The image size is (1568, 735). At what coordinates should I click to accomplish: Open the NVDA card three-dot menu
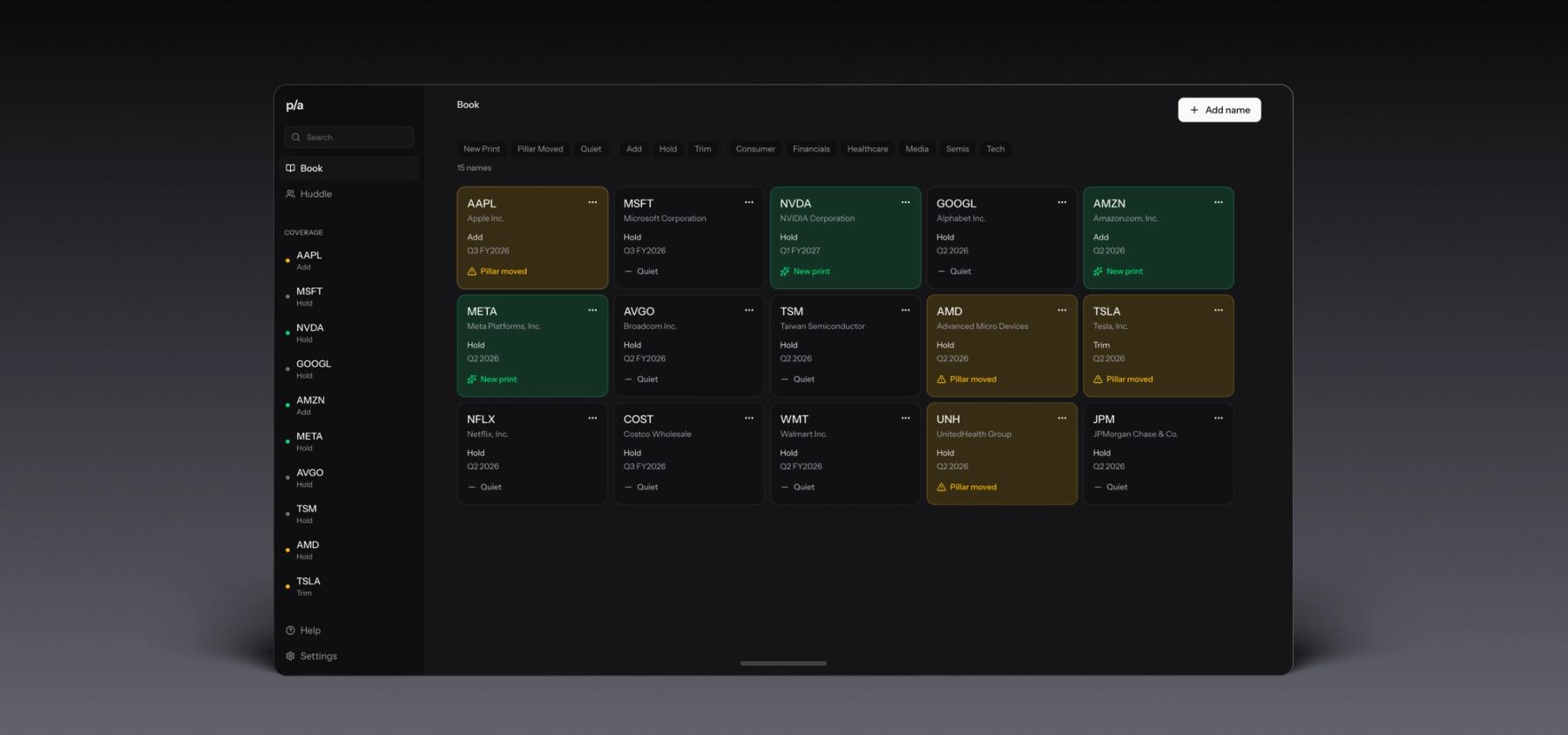tap(906, 202)
